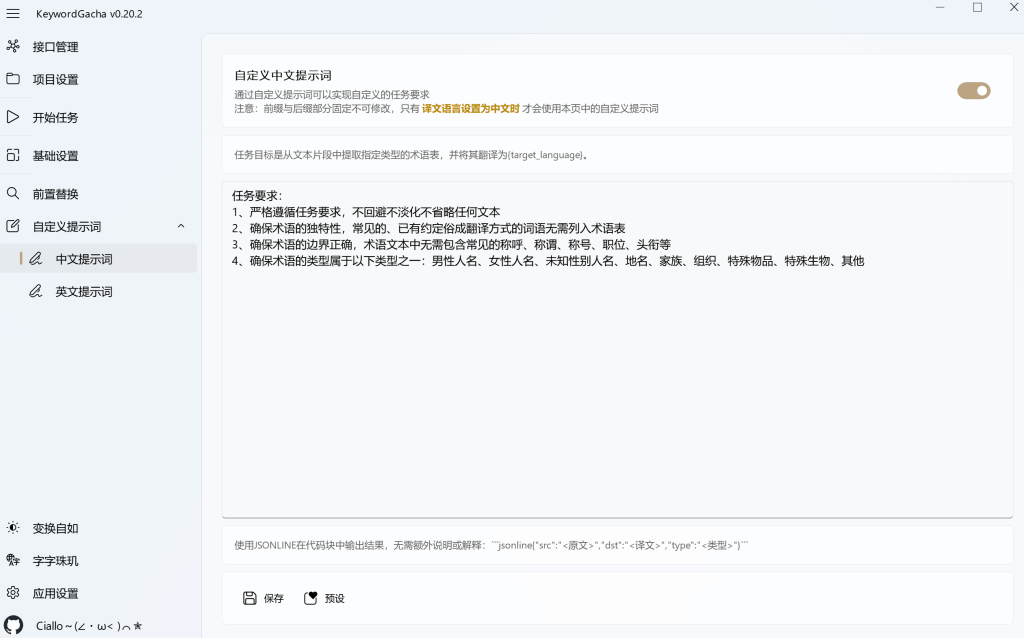Select the 中文提示词 sidebar item
1024x638 pixels.
84,259
